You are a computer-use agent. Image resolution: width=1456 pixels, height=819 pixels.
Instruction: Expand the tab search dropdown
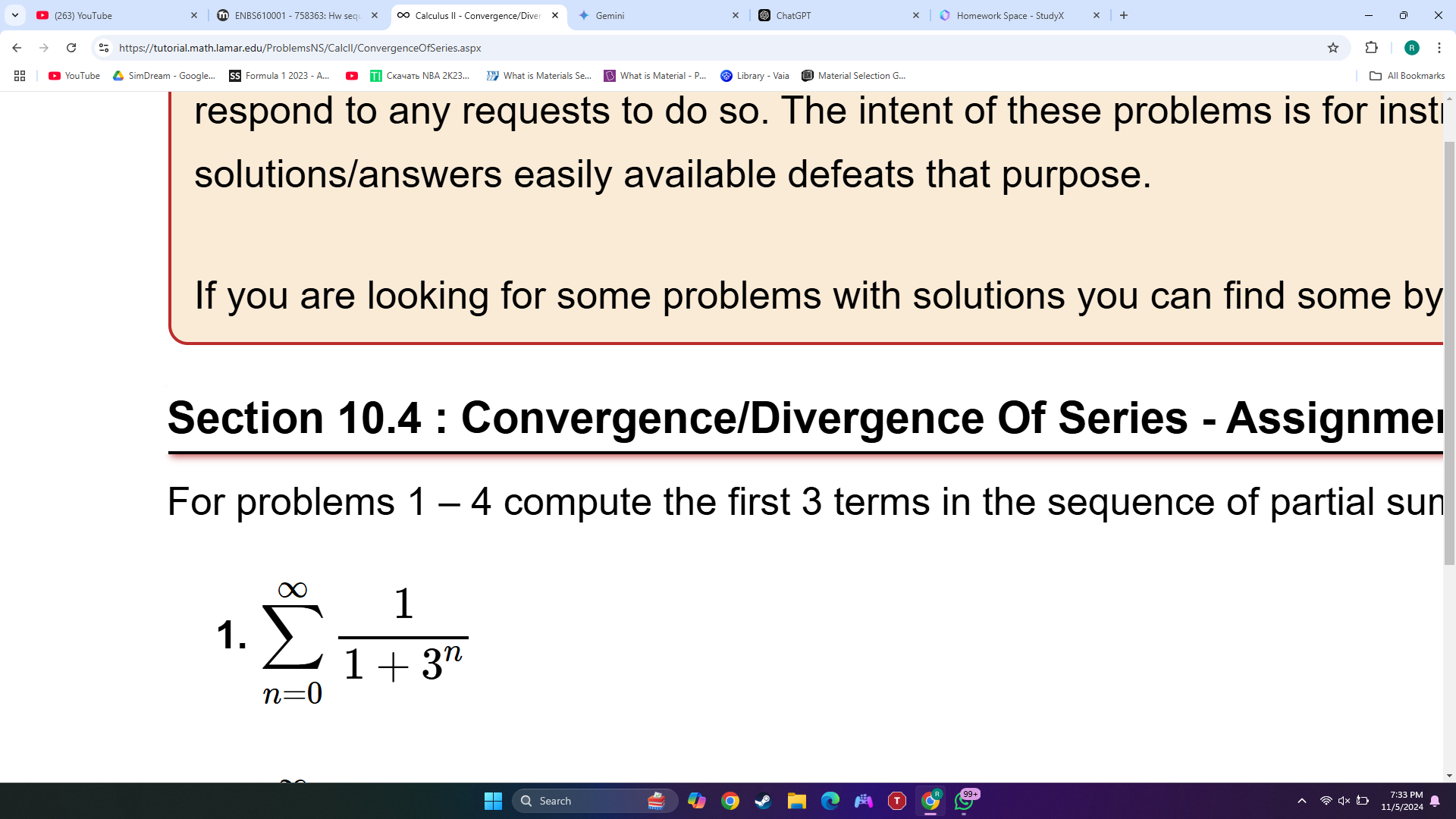click(x=14, y=15)
